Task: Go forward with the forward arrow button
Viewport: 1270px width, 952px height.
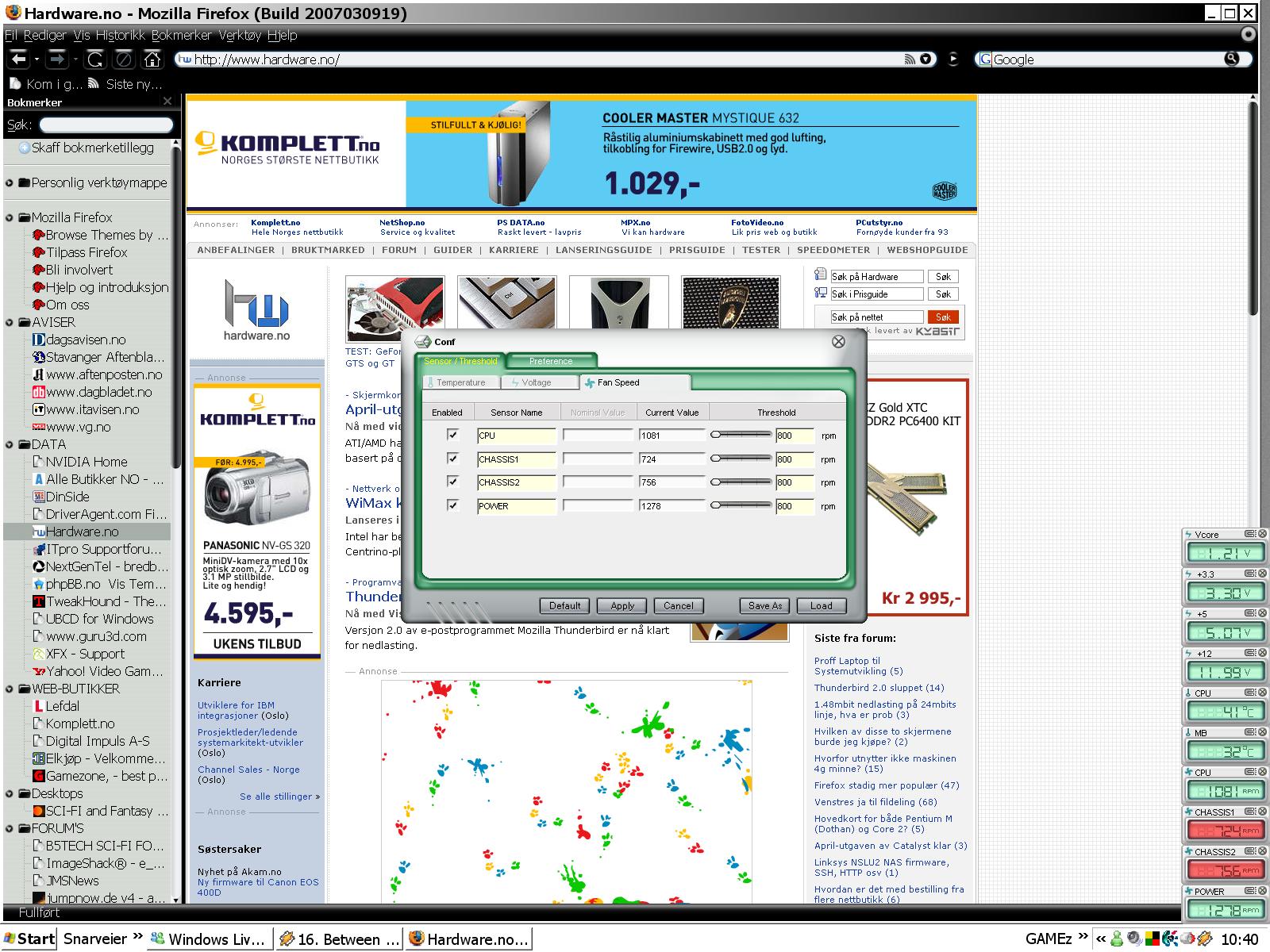Action: (x=56, y=59)
